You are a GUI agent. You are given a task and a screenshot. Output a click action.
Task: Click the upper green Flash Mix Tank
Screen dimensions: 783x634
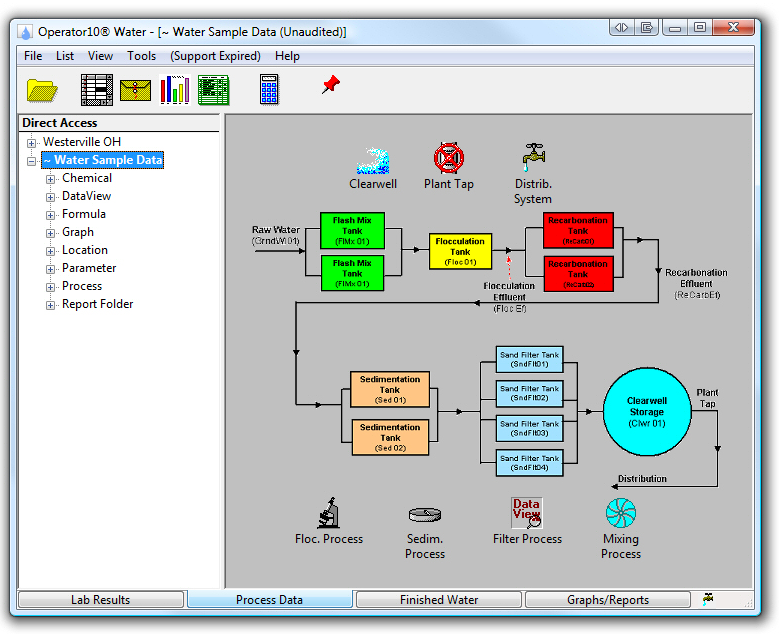pyautogui.click(x=352, y=231)
